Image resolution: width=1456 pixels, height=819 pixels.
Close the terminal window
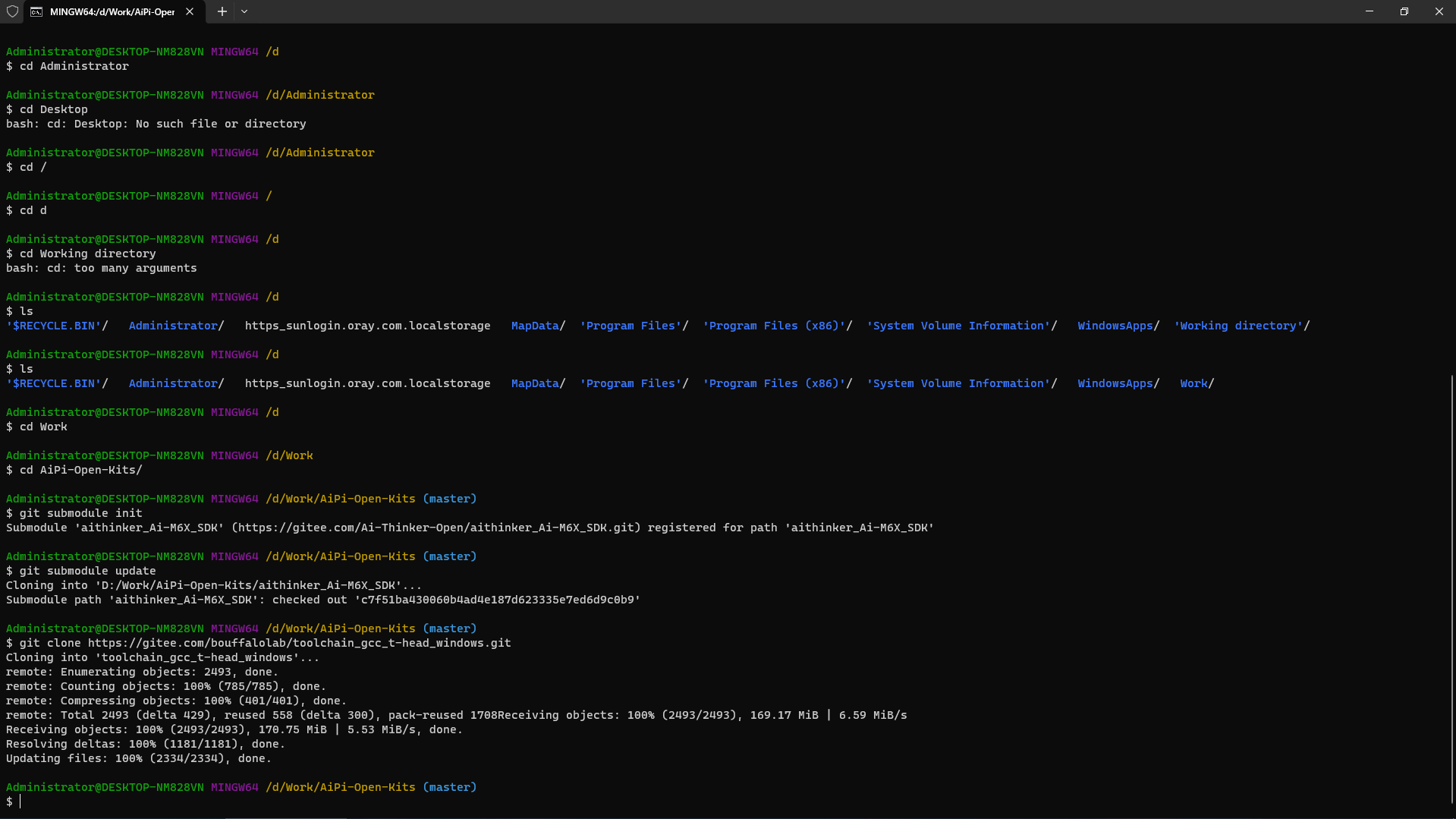1439,11
